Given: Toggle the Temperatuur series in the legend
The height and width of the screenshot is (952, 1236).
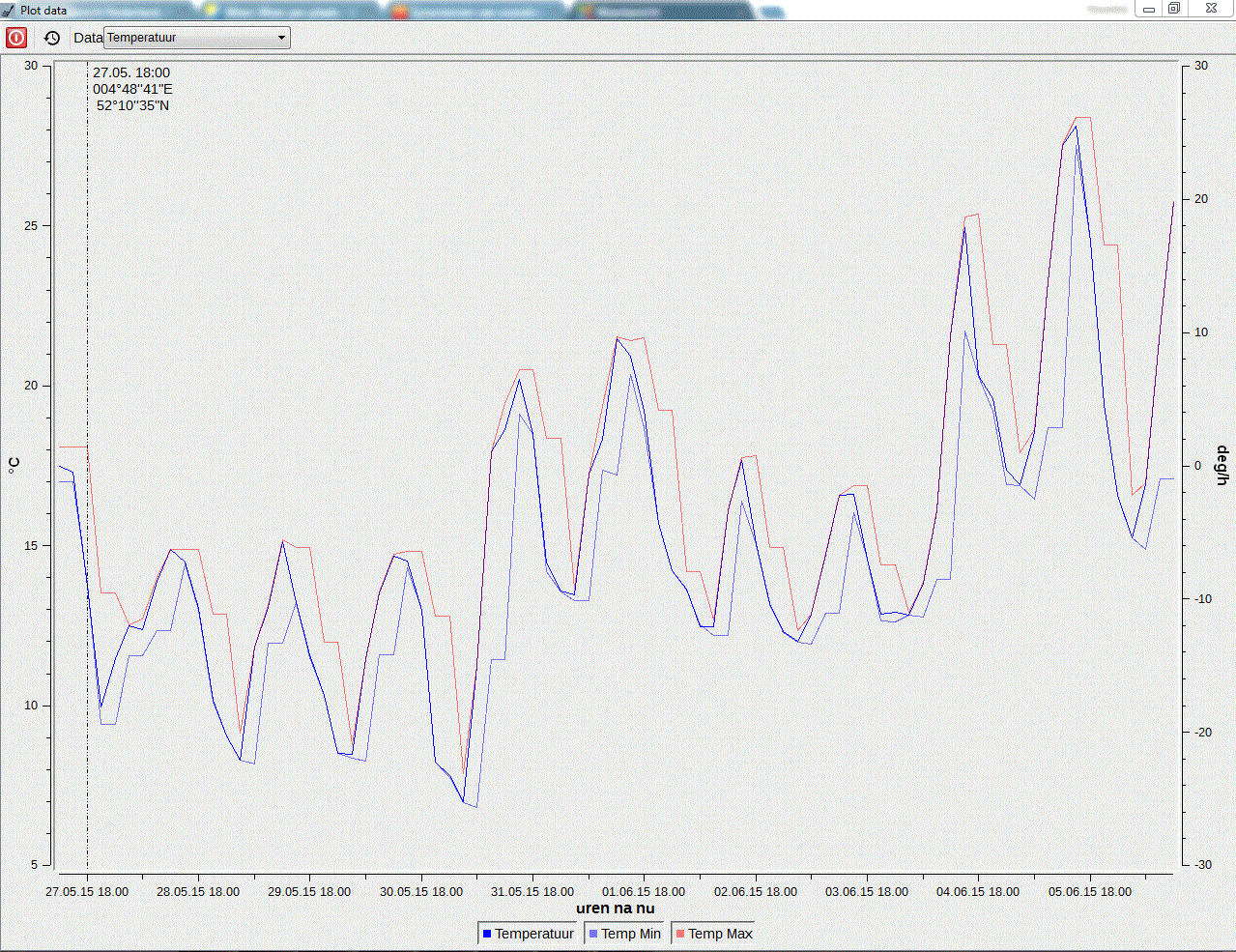Looking at the screenshot, I should click(x=528, y=934).
